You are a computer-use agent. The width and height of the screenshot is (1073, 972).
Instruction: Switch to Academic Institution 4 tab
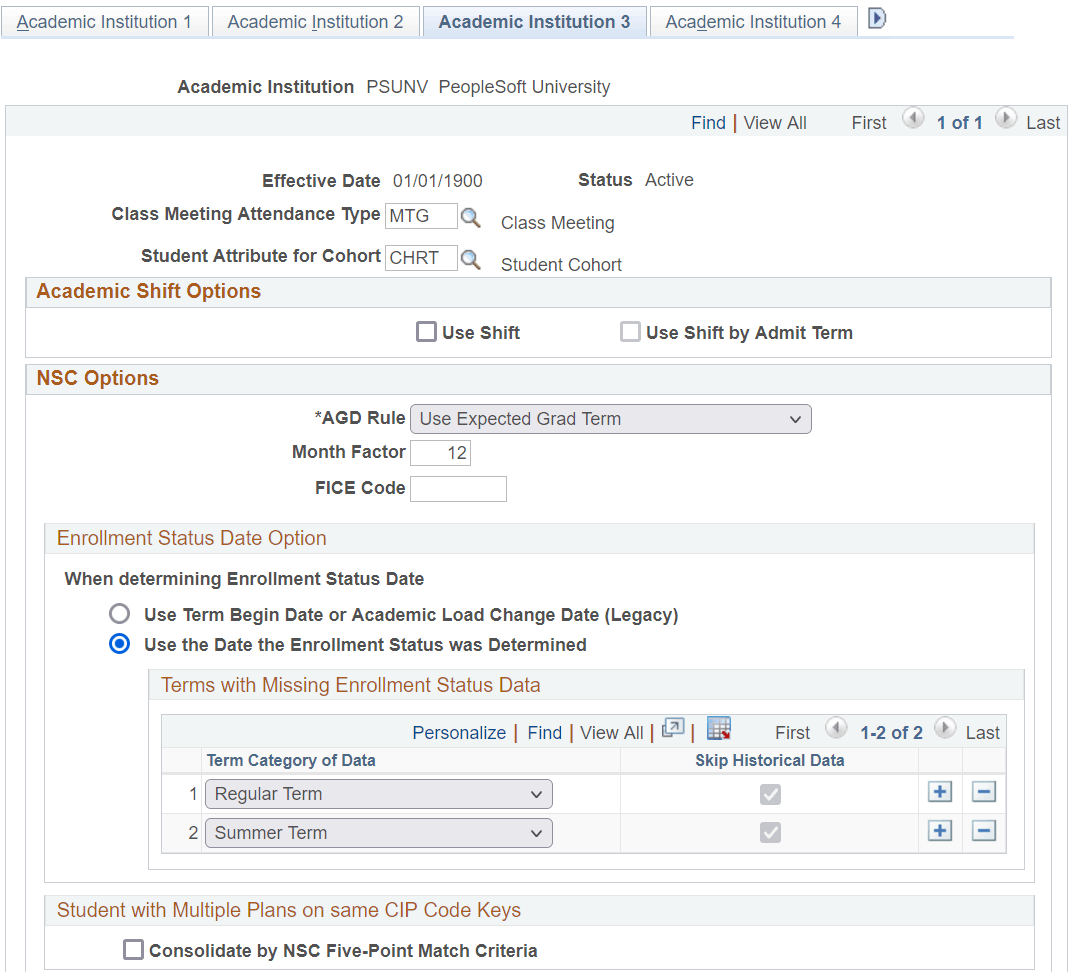click(x=753, y=22)
